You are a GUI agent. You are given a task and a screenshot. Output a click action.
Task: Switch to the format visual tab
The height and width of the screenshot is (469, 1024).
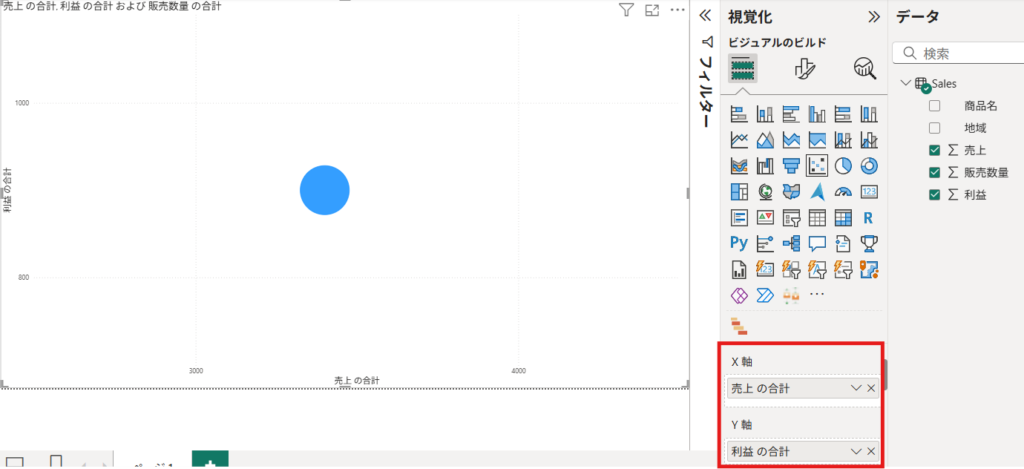click(805, 68)
